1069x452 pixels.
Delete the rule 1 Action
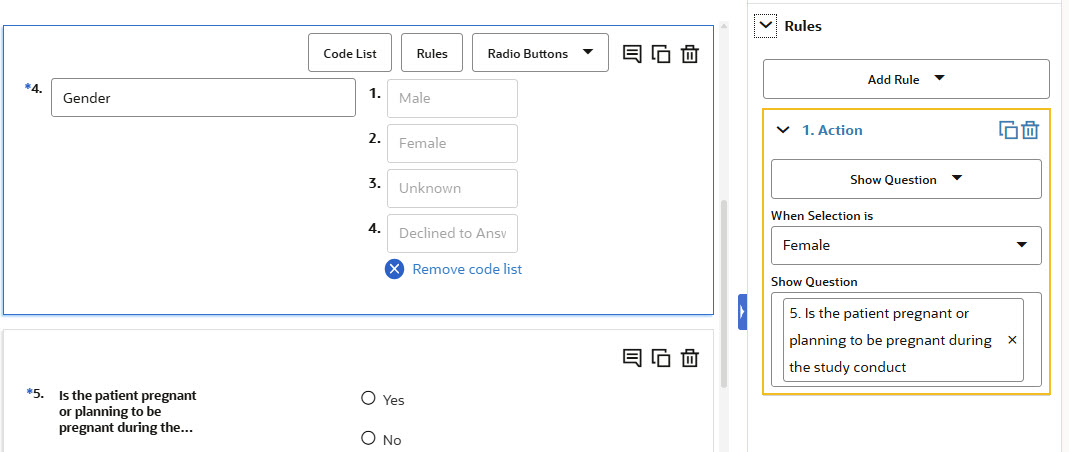(1030, 130)
